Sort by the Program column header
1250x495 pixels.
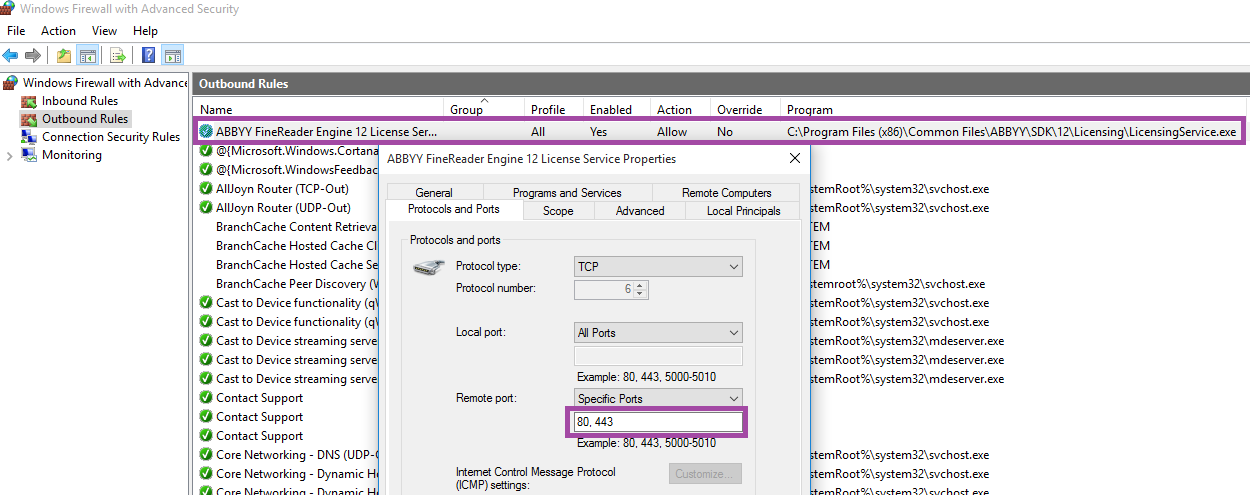click(x=1013, y=110)
